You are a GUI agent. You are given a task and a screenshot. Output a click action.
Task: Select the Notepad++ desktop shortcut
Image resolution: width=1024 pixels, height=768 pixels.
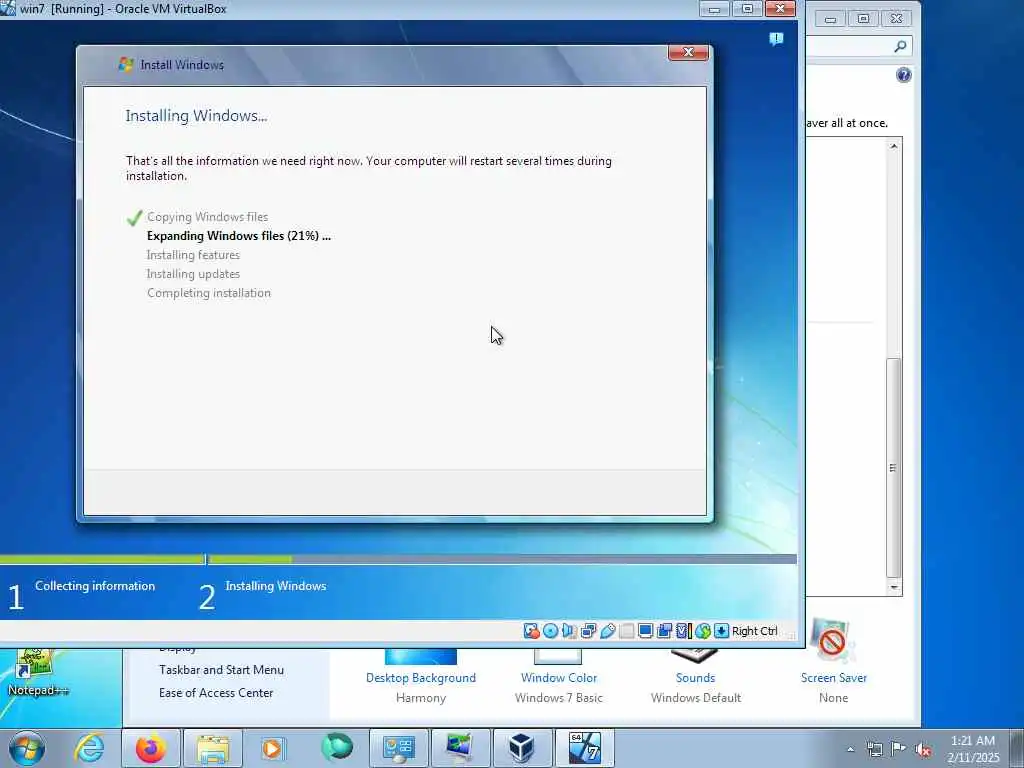36,673
